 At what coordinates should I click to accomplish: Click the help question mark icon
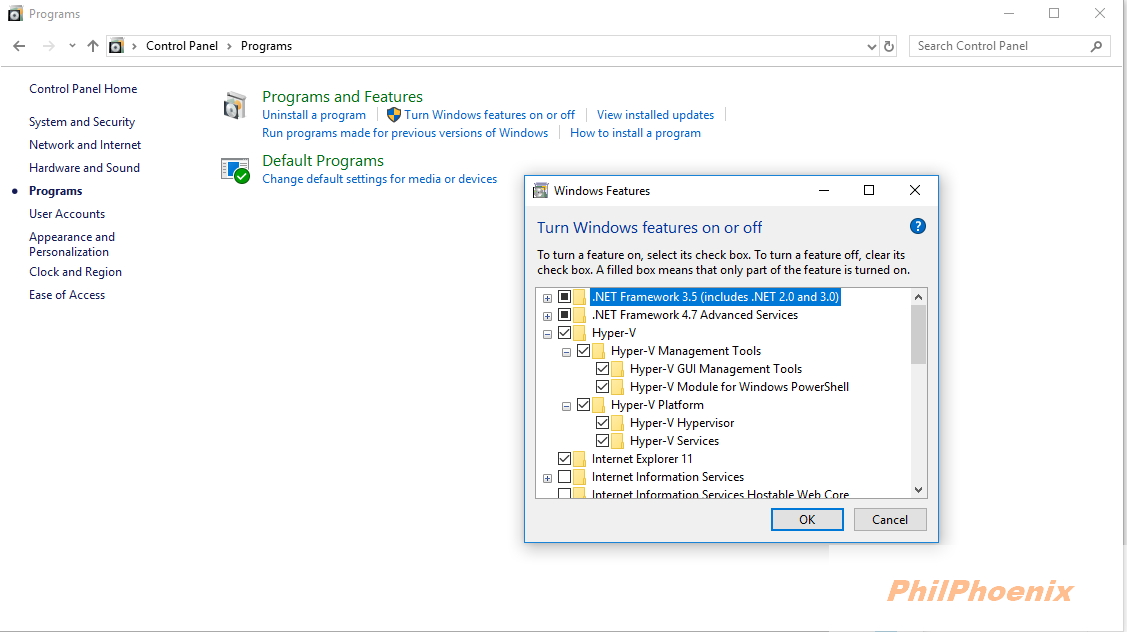(x=917, y=226)
